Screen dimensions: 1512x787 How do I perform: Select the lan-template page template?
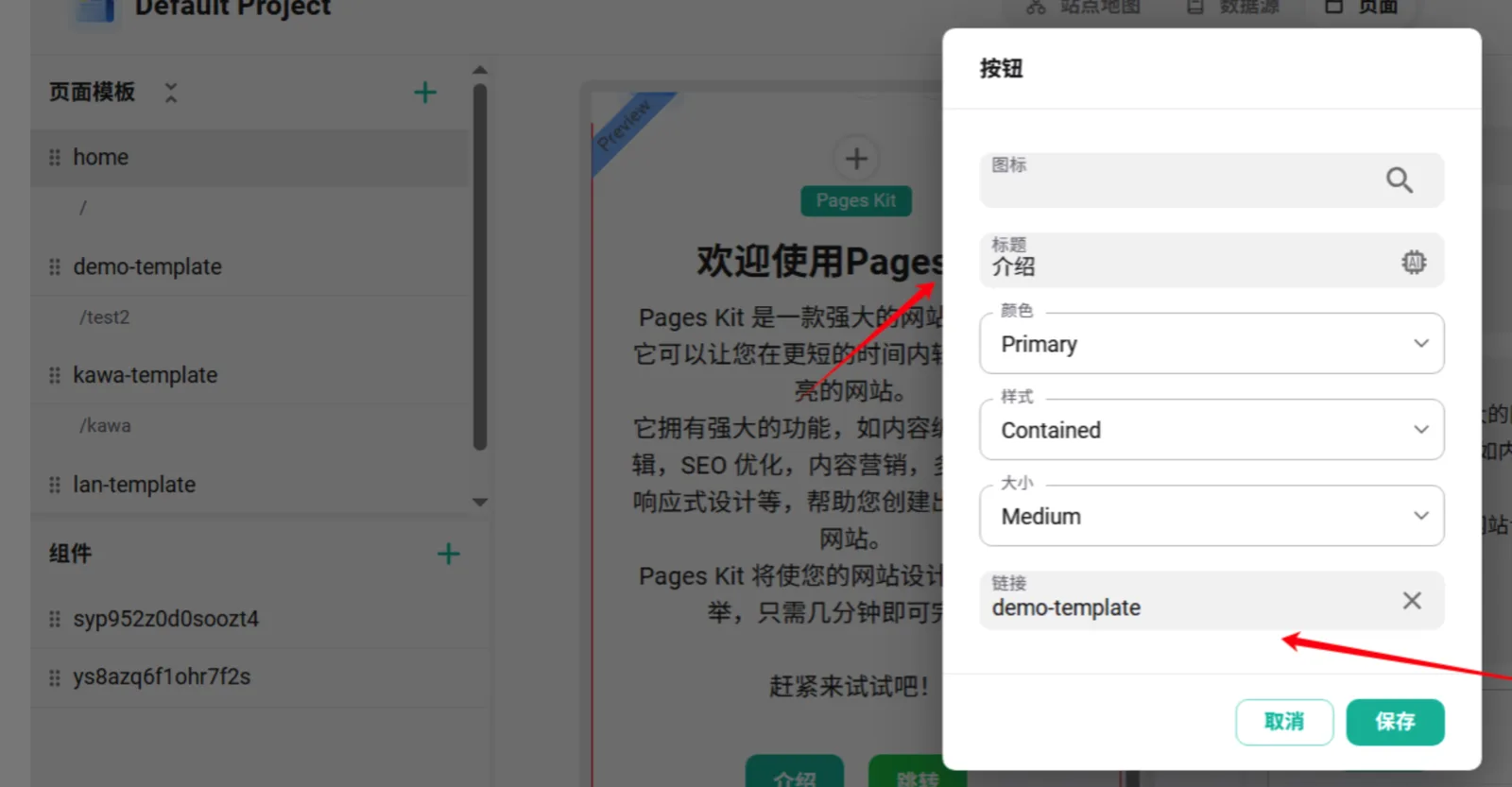249,485
